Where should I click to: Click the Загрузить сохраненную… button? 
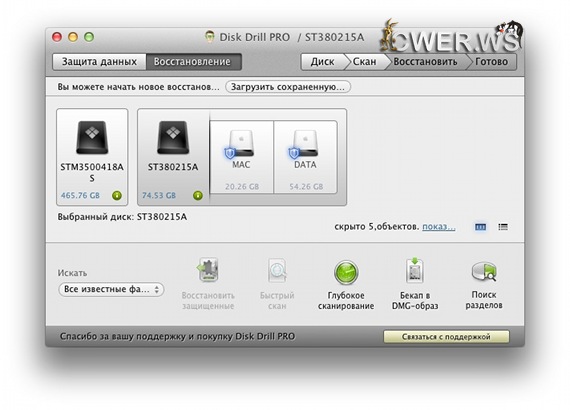pyautogui.click(x=288, y=87)
